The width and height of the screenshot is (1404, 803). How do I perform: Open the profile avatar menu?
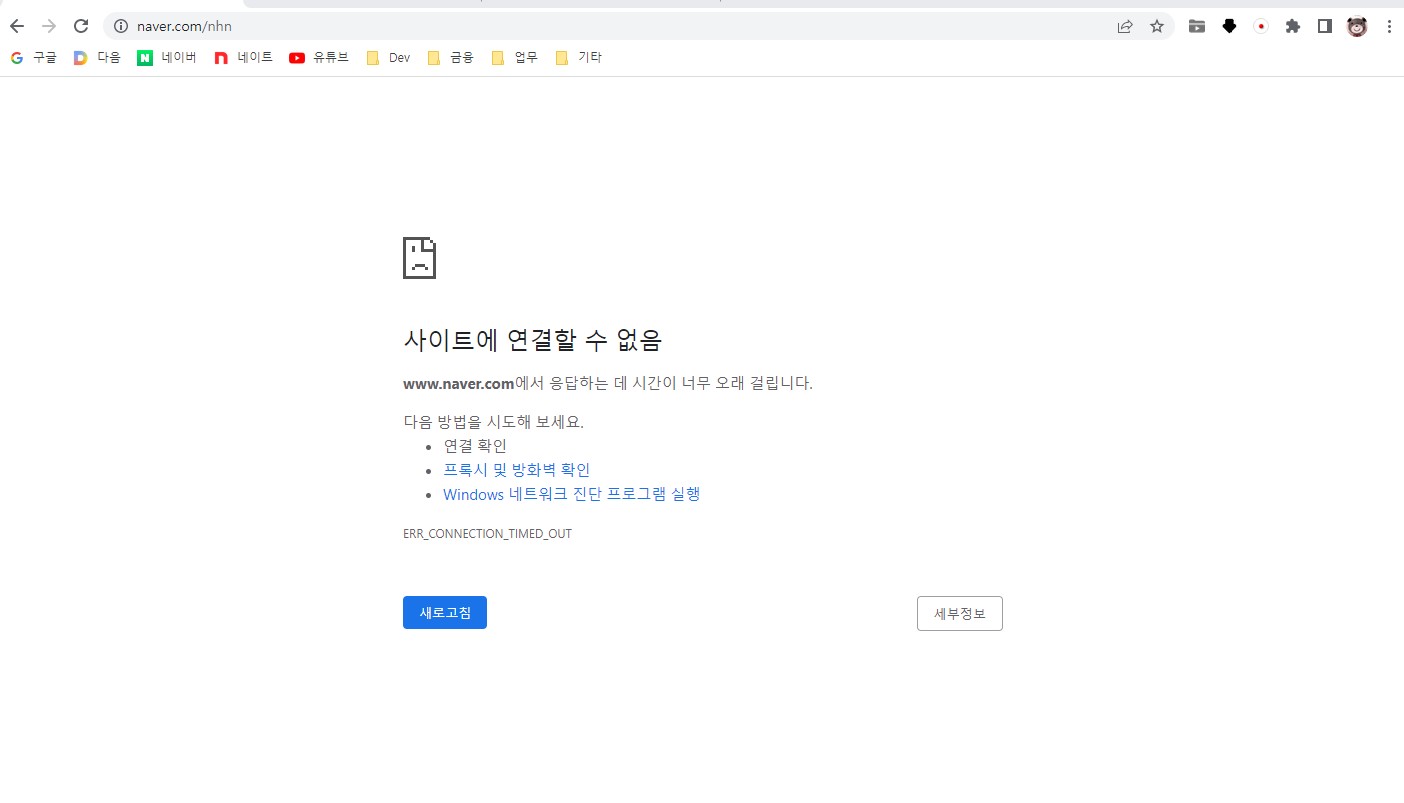point(1357,26)
